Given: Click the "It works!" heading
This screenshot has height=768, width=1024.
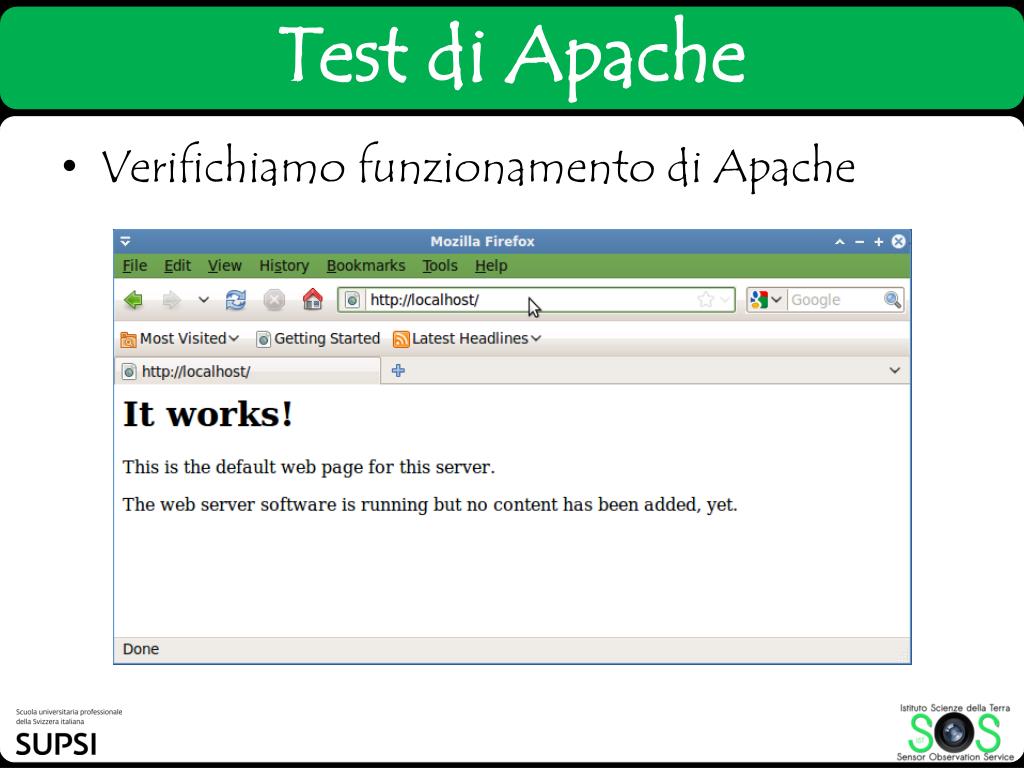Looking at the screenshot, I should coord(208,414).
